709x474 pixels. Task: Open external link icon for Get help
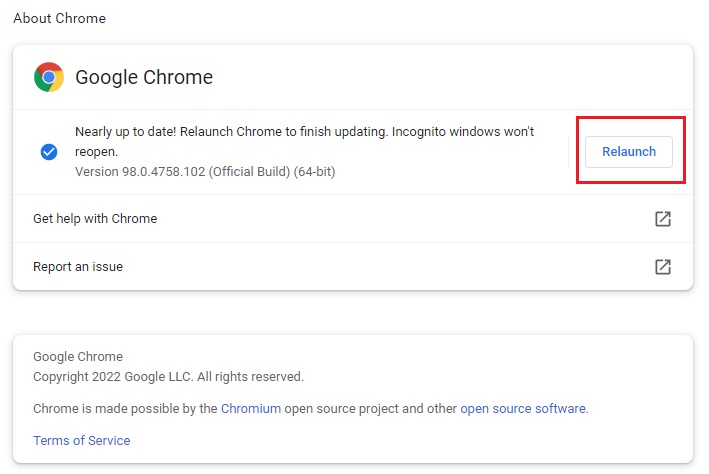click(662, 219)
